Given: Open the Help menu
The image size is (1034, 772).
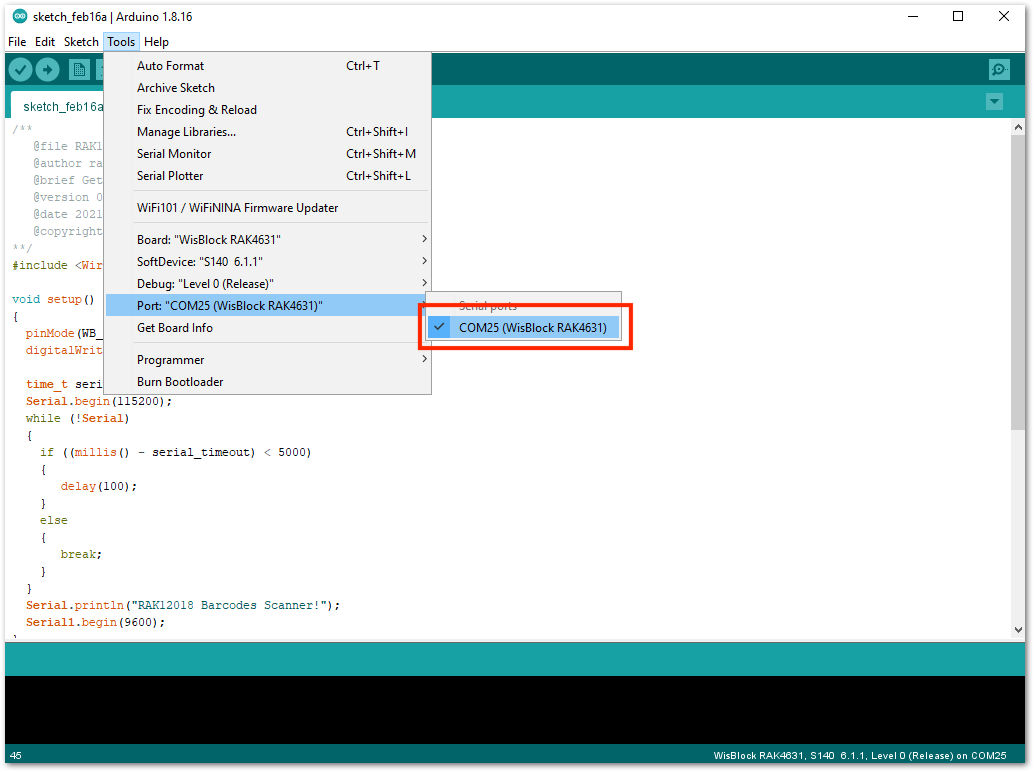Looking at the screenshot, I should coord(156,42).
